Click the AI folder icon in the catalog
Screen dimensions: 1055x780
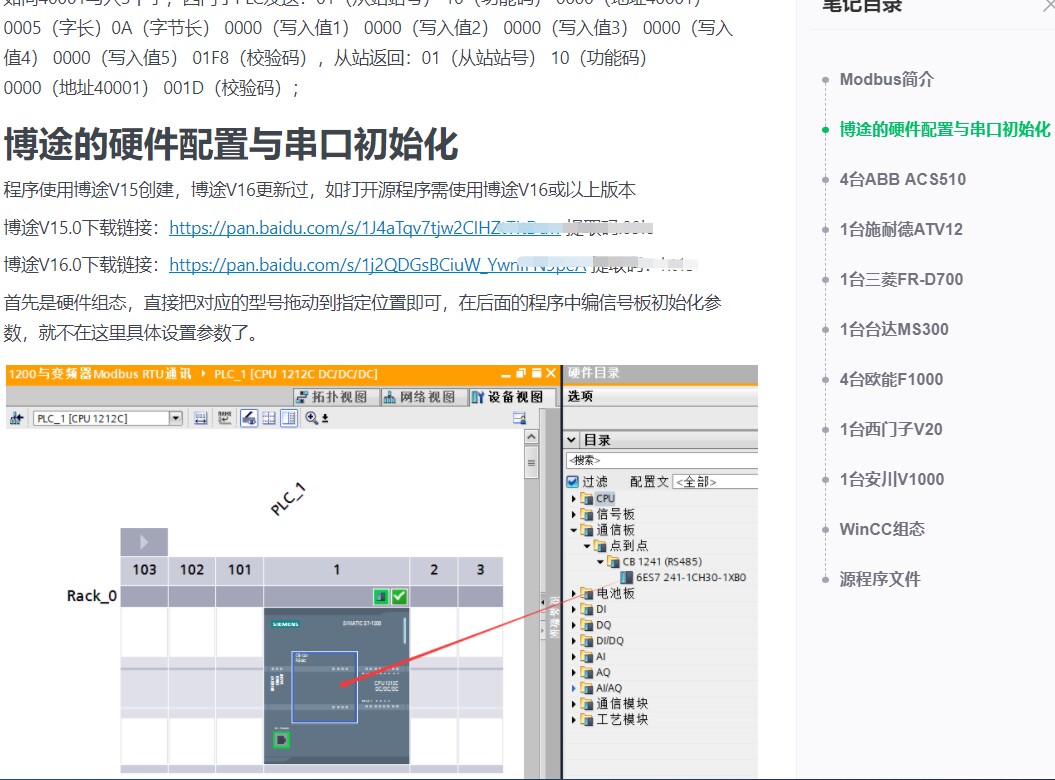pyautogui.click(x=587, y=657)
